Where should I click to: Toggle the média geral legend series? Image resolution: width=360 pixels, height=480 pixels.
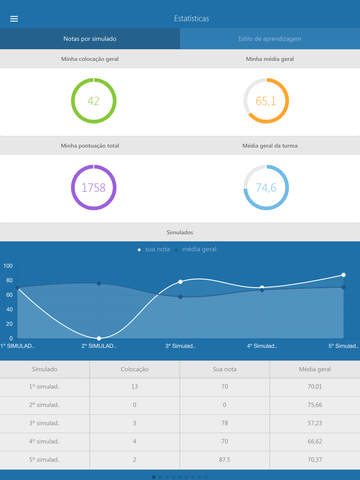tap(196, 249)
